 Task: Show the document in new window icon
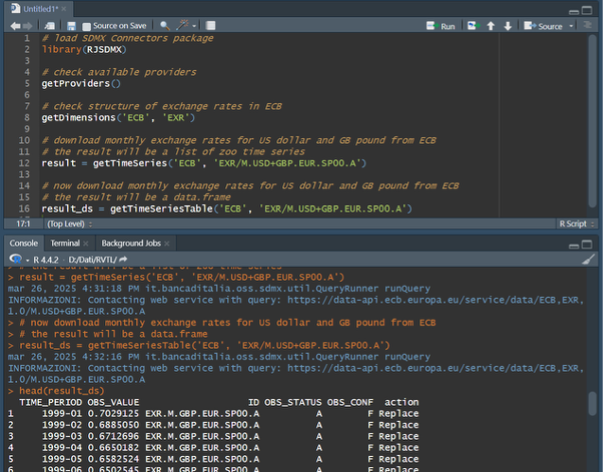tap(49, 25)
